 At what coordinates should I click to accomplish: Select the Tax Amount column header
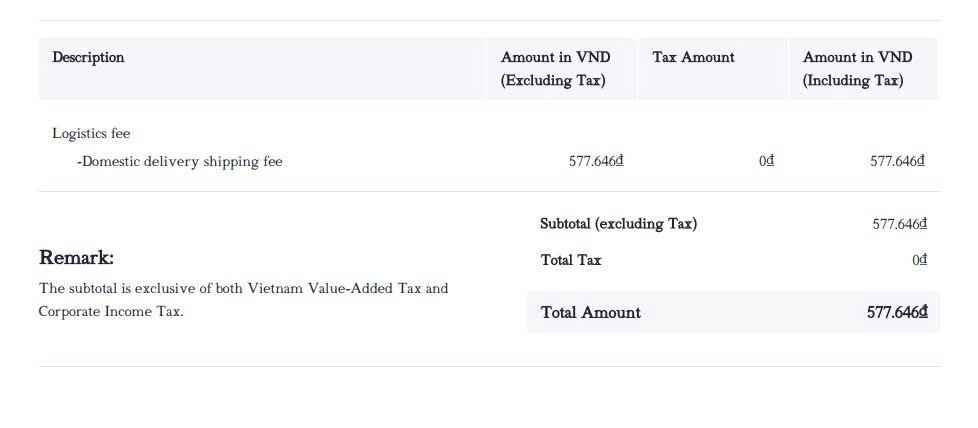coord(693,57)
